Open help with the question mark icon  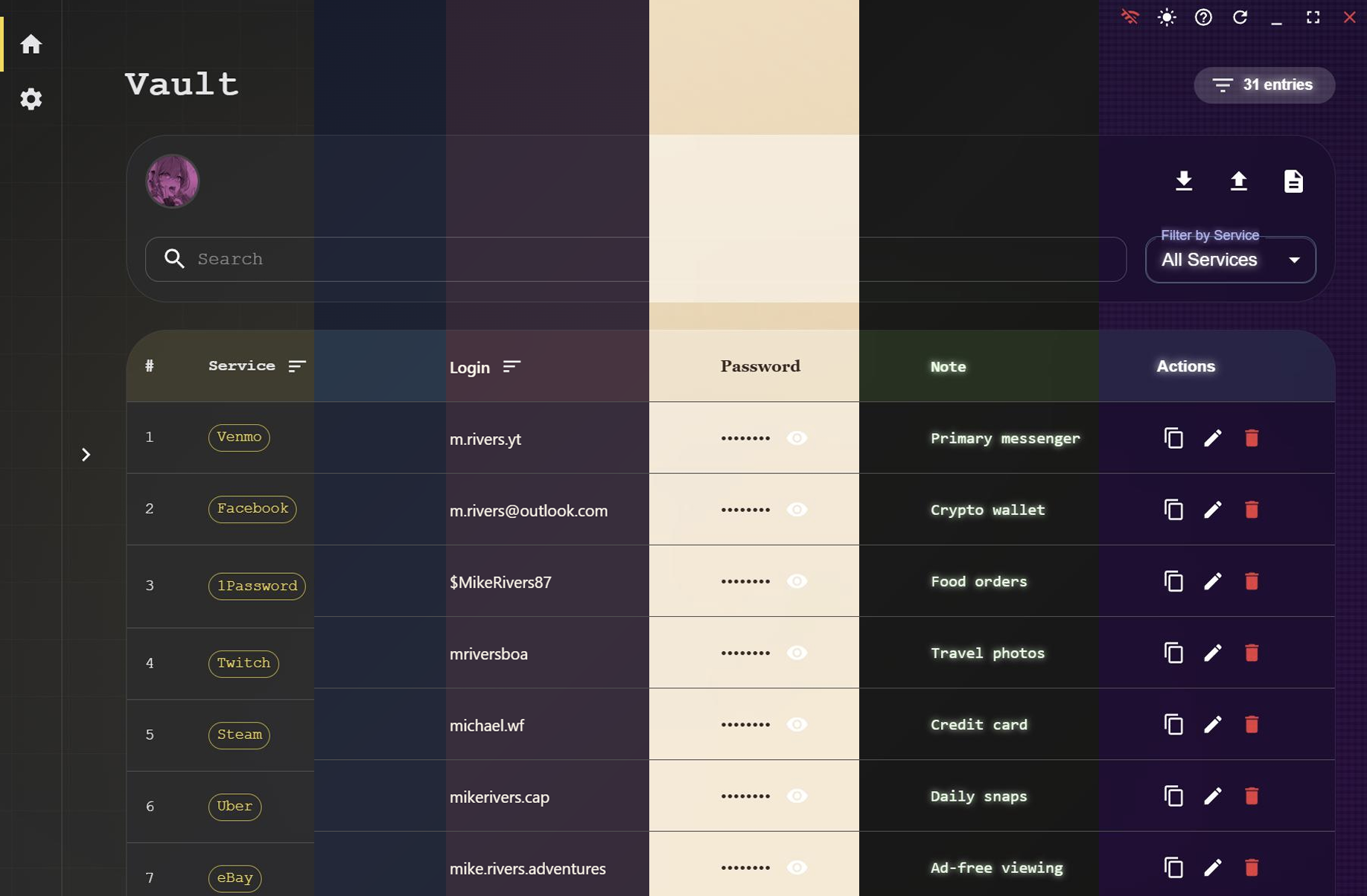coord(1203,17)
